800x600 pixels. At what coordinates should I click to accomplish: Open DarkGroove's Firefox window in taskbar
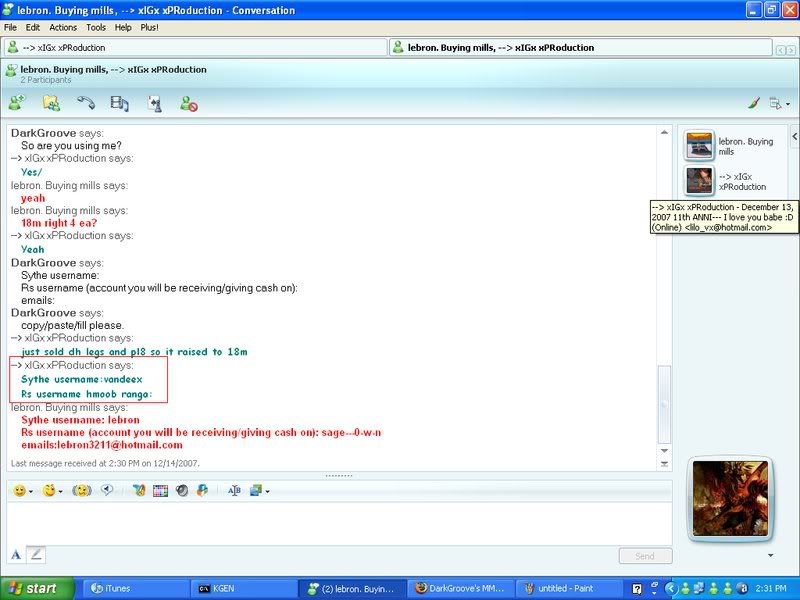tap(461, 588)
